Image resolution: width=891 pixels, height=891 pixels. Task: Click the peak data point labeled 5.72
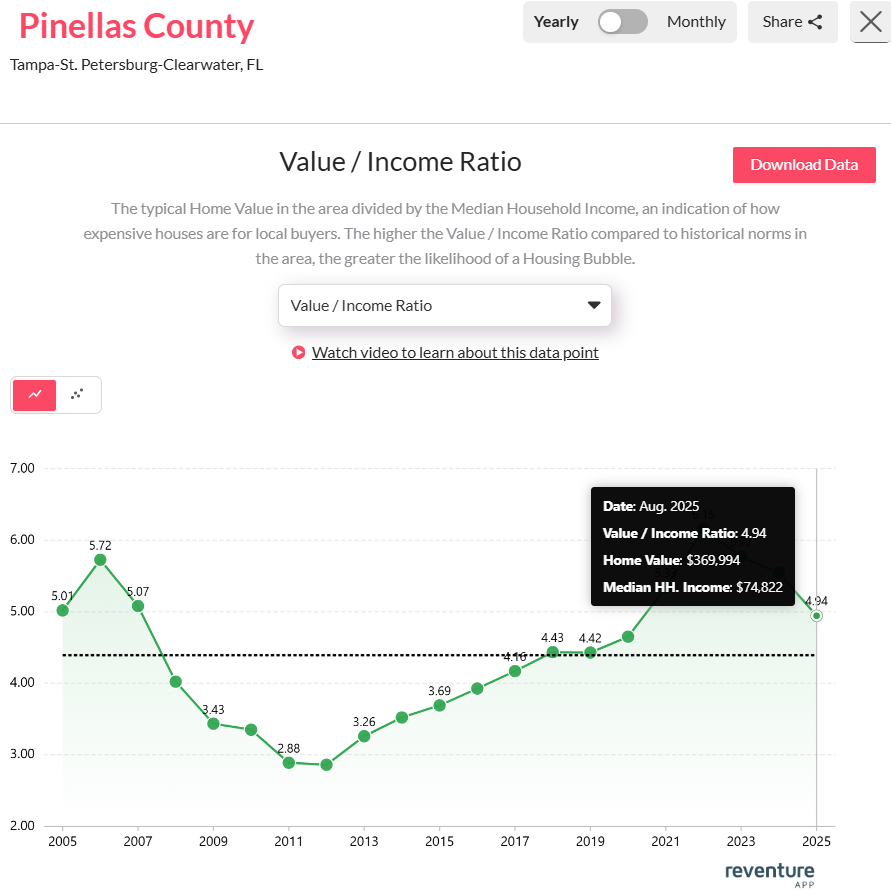point(100,559)
